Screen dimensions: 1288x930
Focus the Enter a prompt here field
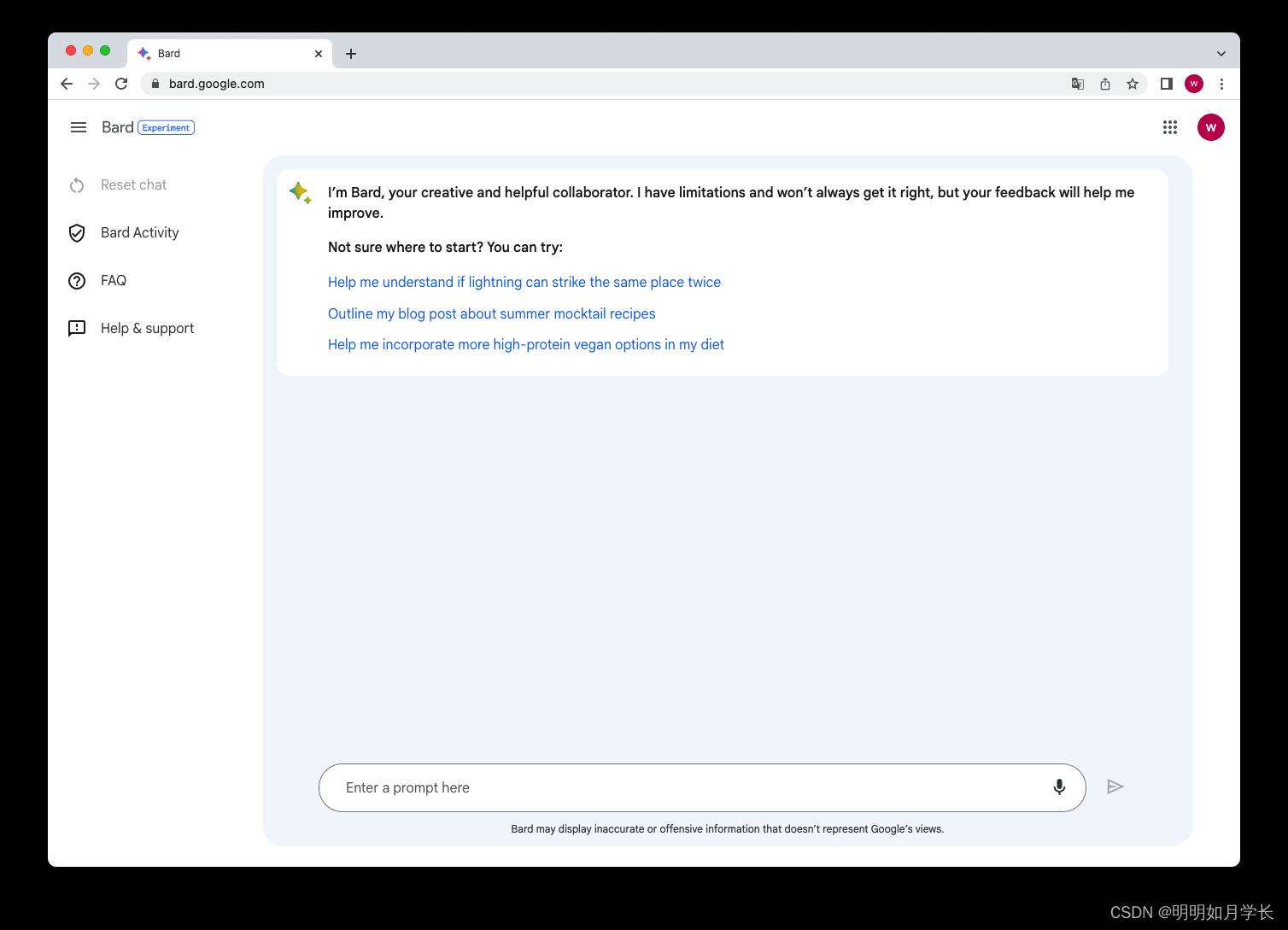(x=702, y=787)
